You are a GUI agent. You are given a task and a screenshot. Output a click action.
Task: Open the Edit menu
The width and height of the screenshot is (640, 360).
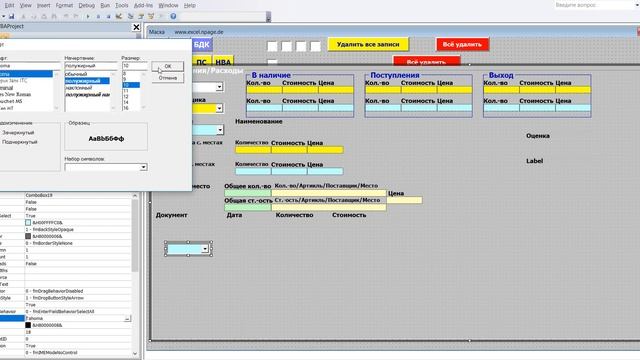[x=9, y=5]
